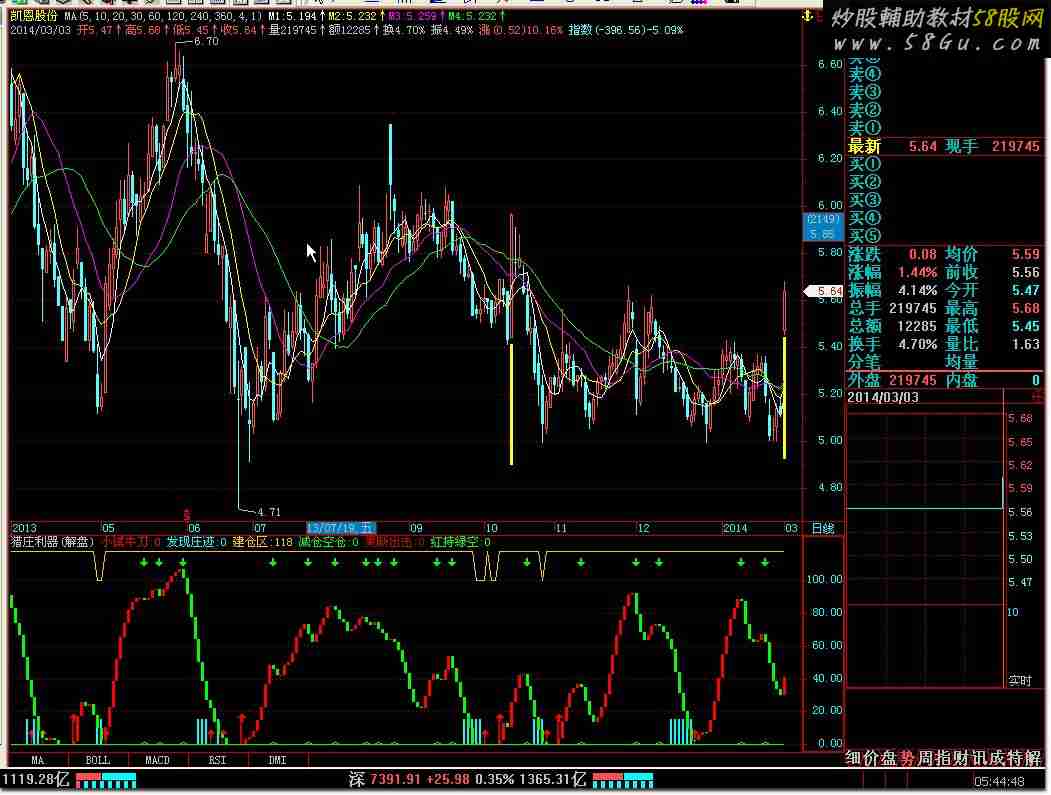This screenshot has height=795, width=1051.
Task: Open the 财 tab
Action: click(962, 758)
